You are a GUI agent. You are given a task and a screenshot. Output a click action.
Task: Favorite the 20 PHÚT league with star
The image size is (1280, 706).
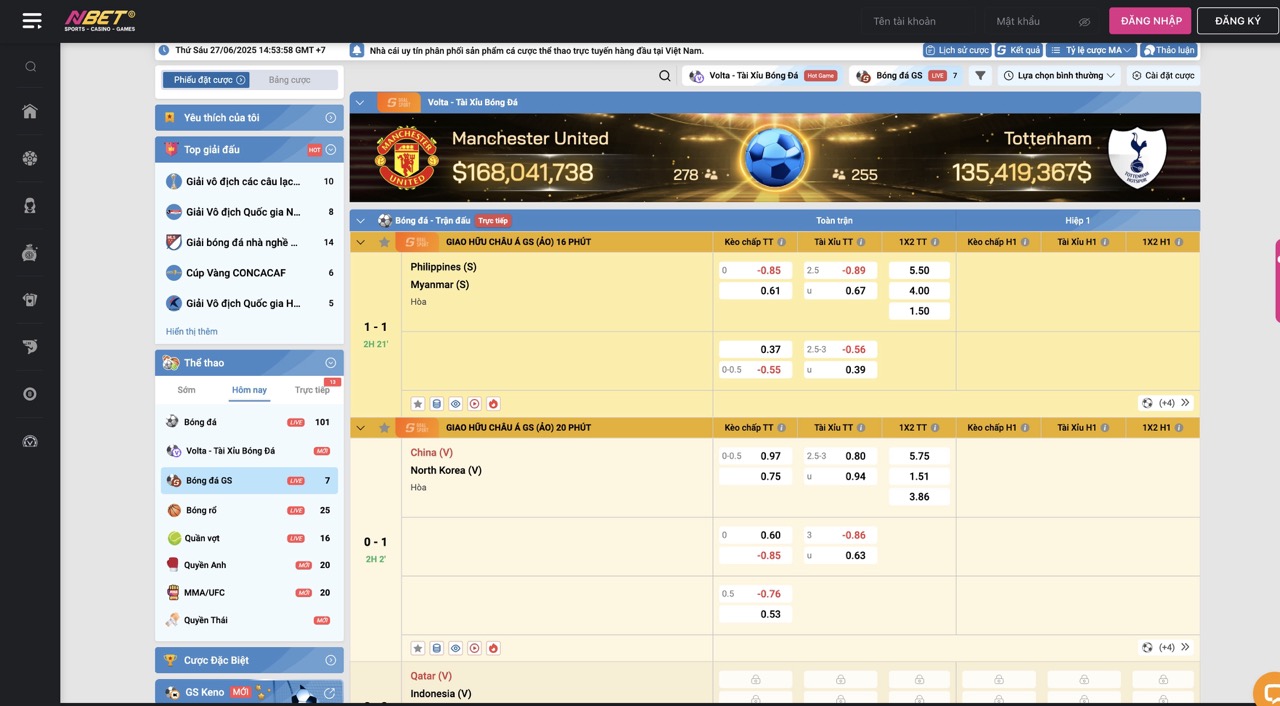pyautogui.click(x=384, y=428)
